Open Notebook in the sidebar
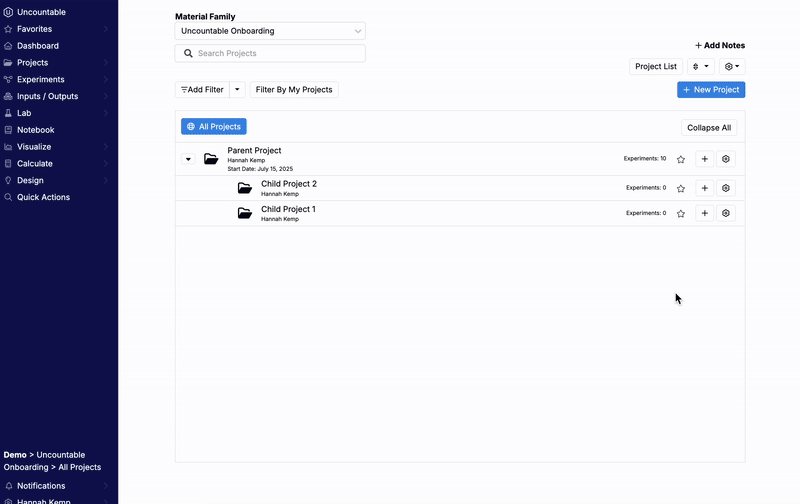 [35, 130]
